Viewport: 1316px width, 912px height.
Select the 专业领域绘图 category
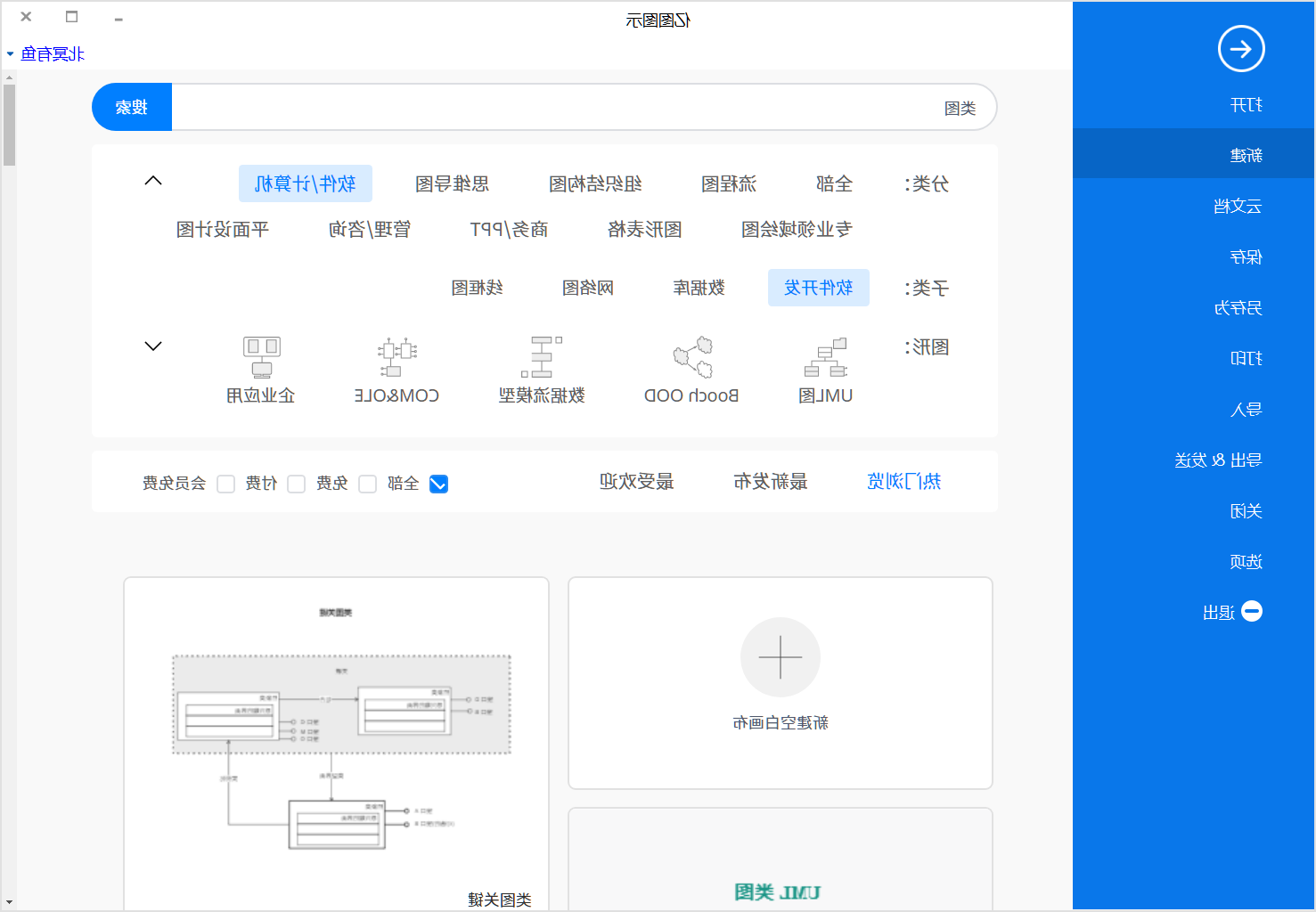(x=797, y=230)
